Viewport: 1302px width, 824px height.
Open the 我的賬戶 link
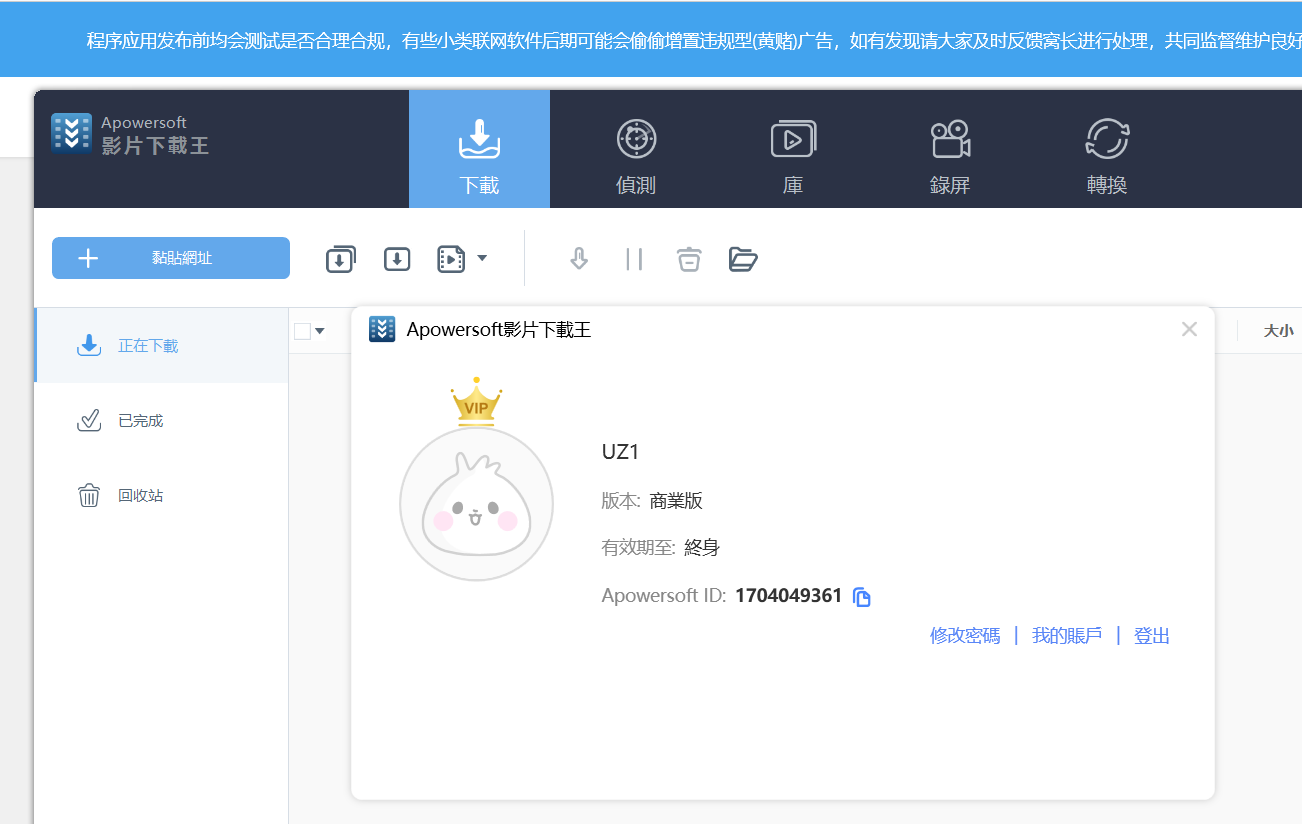click(1067, 635)
